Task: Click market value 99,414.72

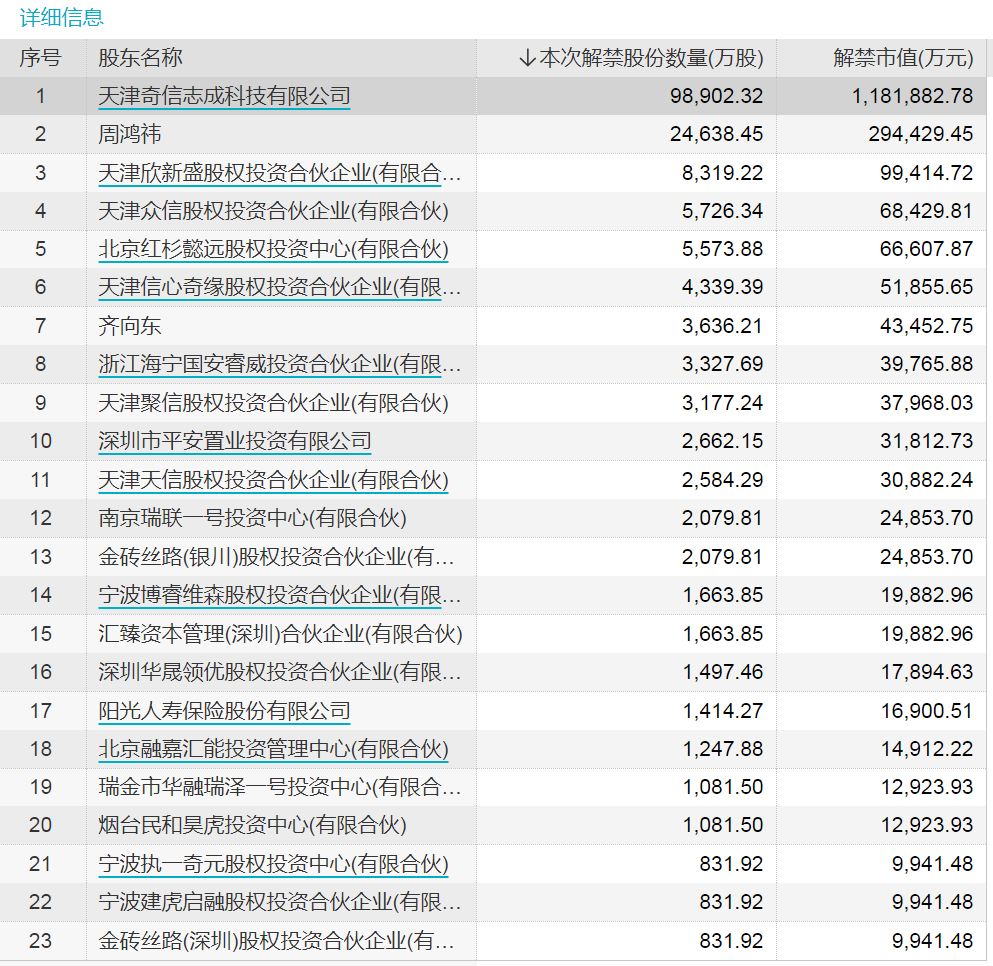Action: [927, 173]
